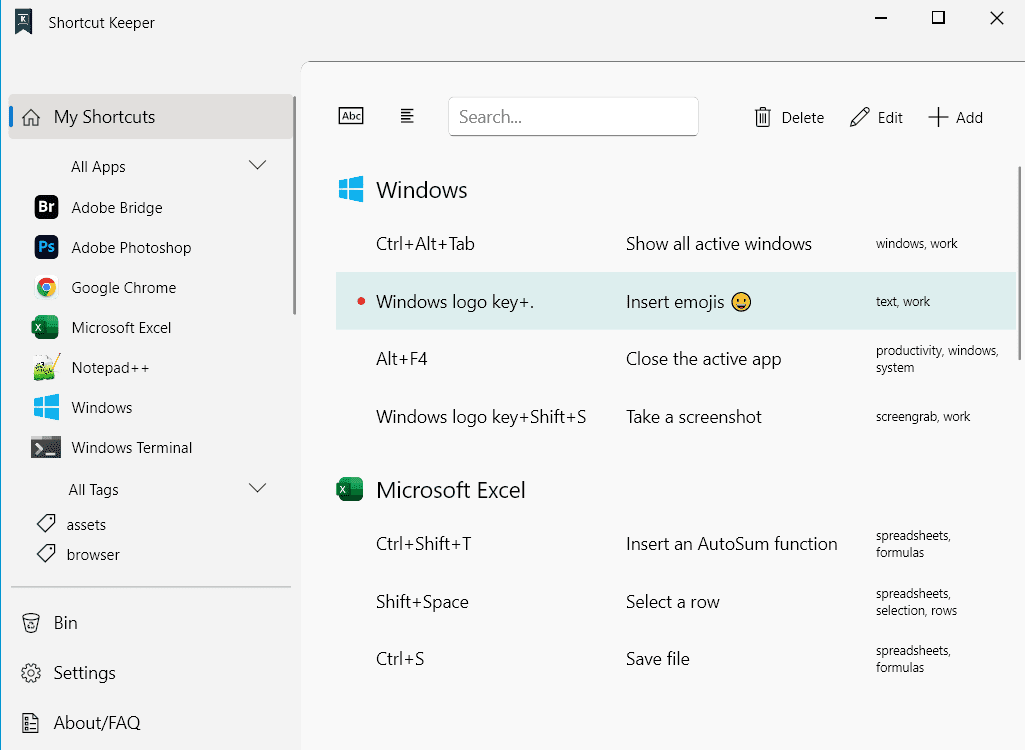Open Adobe Bridge shortcuts from the sidebar

pos(116,207)
